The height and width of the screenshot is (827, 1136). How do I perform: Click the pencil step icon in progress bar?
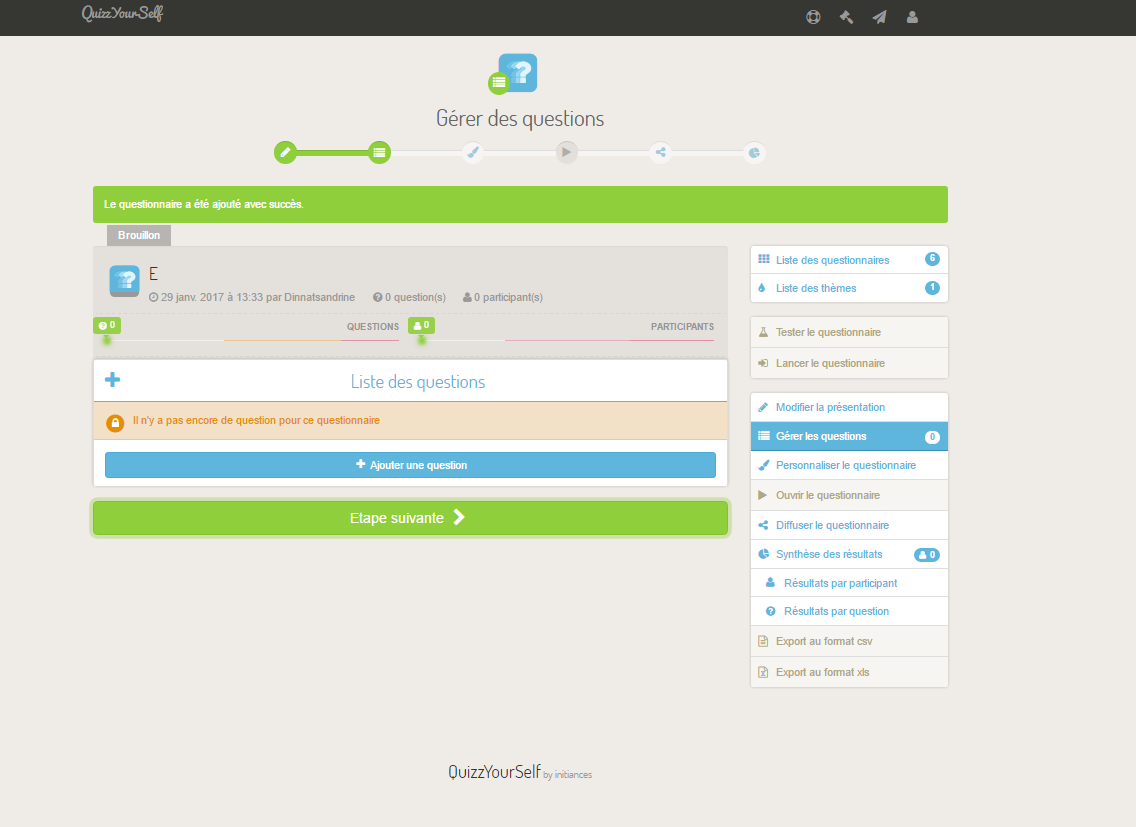coord(285,152)
